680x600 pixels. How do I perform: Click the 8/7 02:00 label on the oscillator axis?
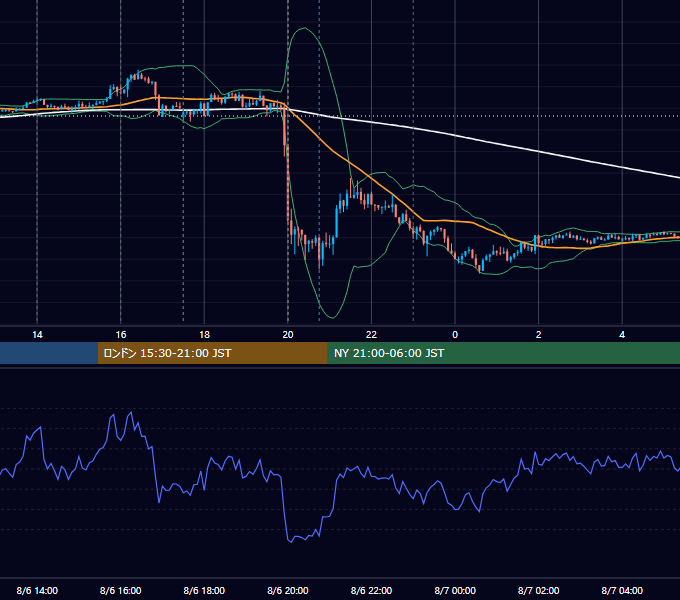(x=539, y=590)
